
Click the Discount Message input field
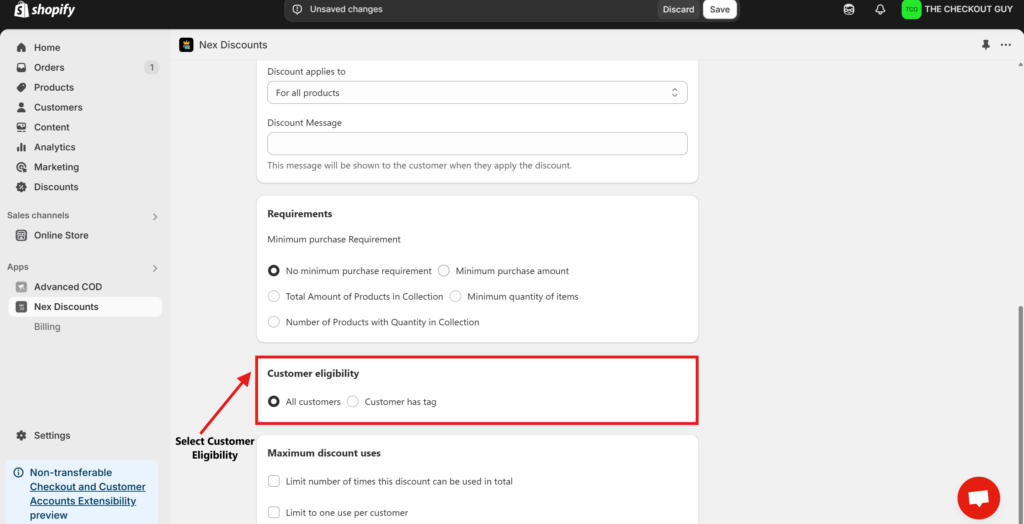tap(477, 144)
